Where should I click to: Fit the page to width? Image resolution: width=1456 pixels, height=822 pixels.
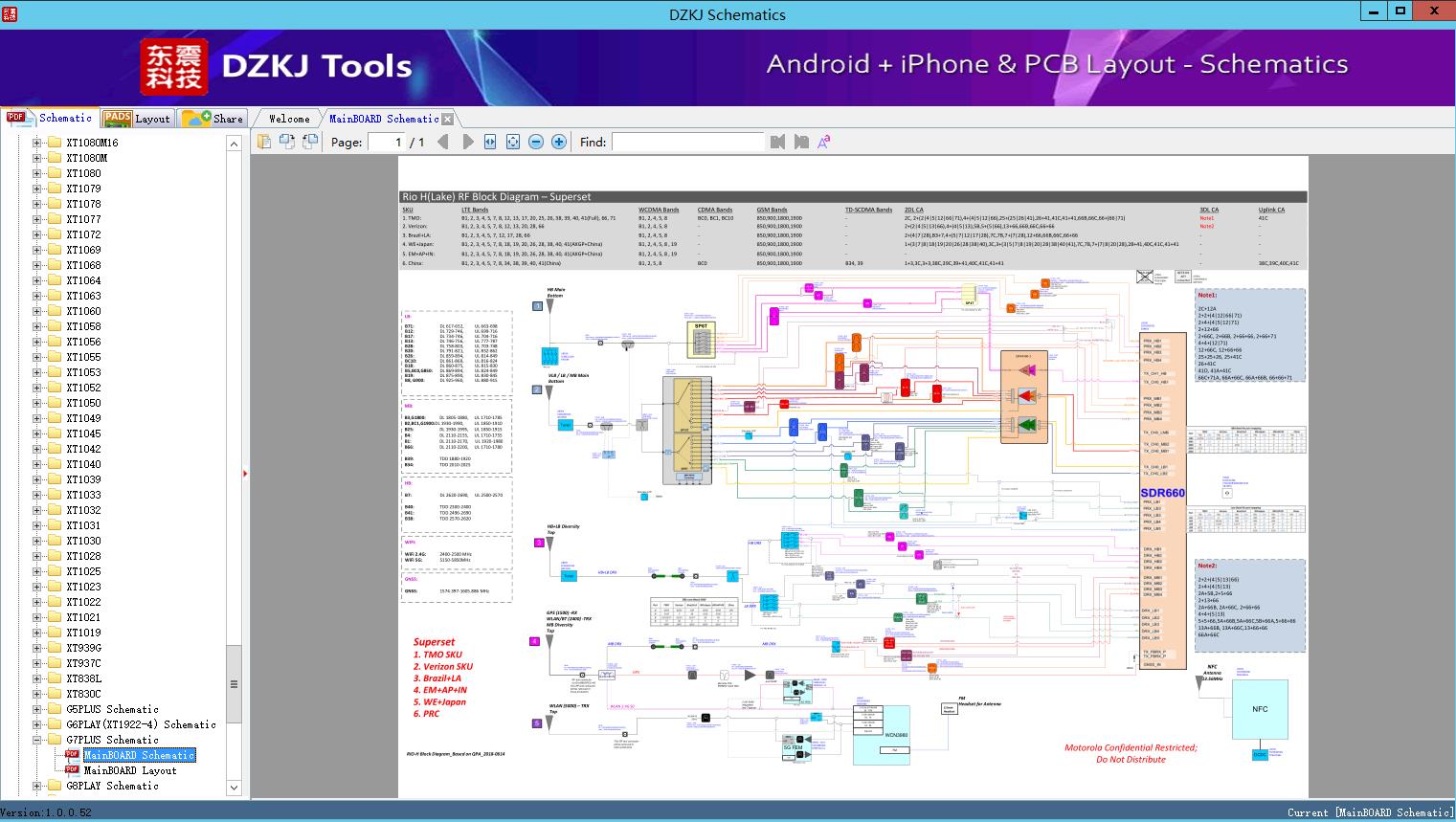(x=490, y=142)
